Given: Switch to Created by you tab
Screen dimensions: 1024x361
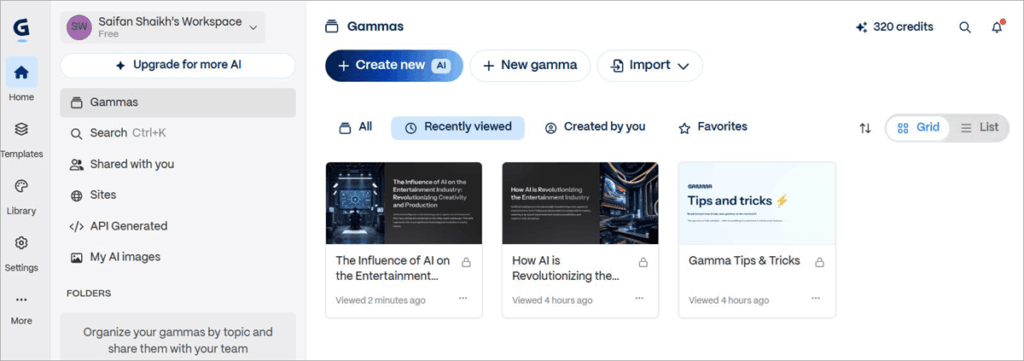Looking at the screenshot, I should click(595, 127).
